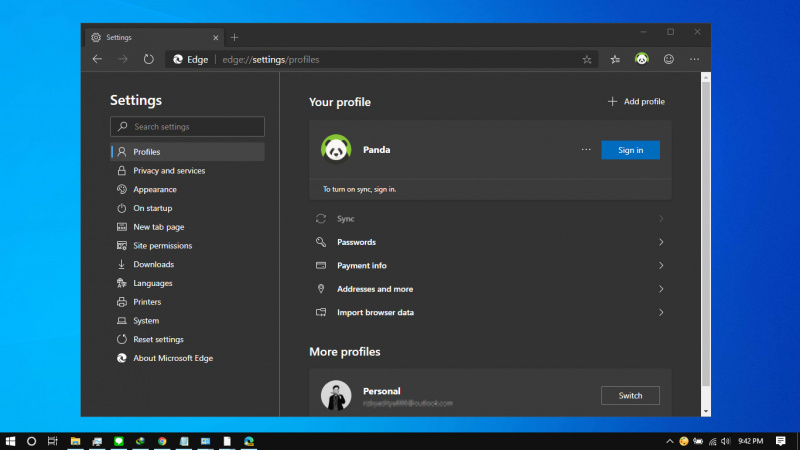The height and width of the screenshot is (450, 800).
Task: Open the Edge icon in taskbar
Action: (x=248, y=441)
